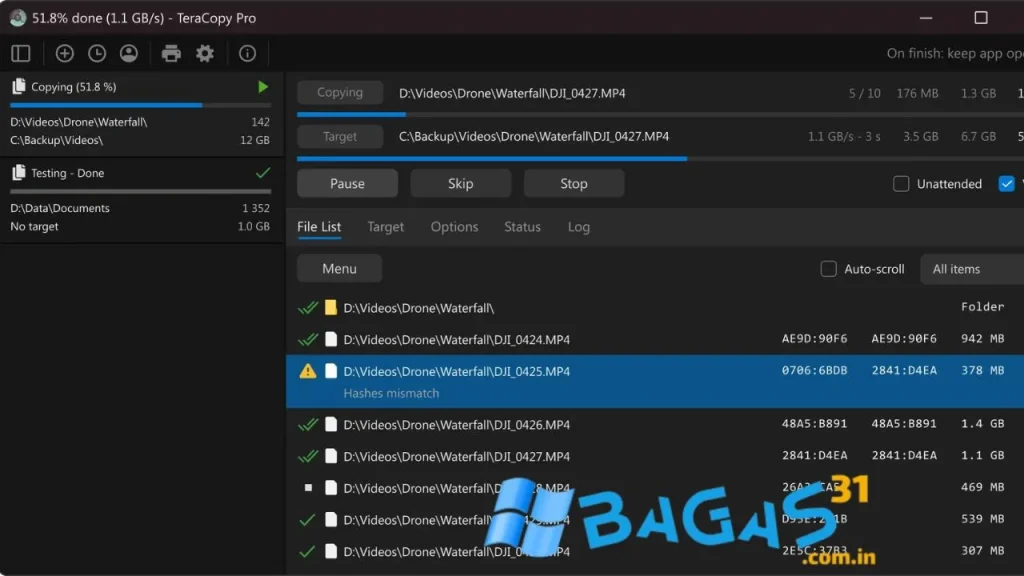Click the D:\Videos\Drone\Waterfall\DJI_0426.MP4 row
This screenshot has height=576, width=1024.
(655, 424)
